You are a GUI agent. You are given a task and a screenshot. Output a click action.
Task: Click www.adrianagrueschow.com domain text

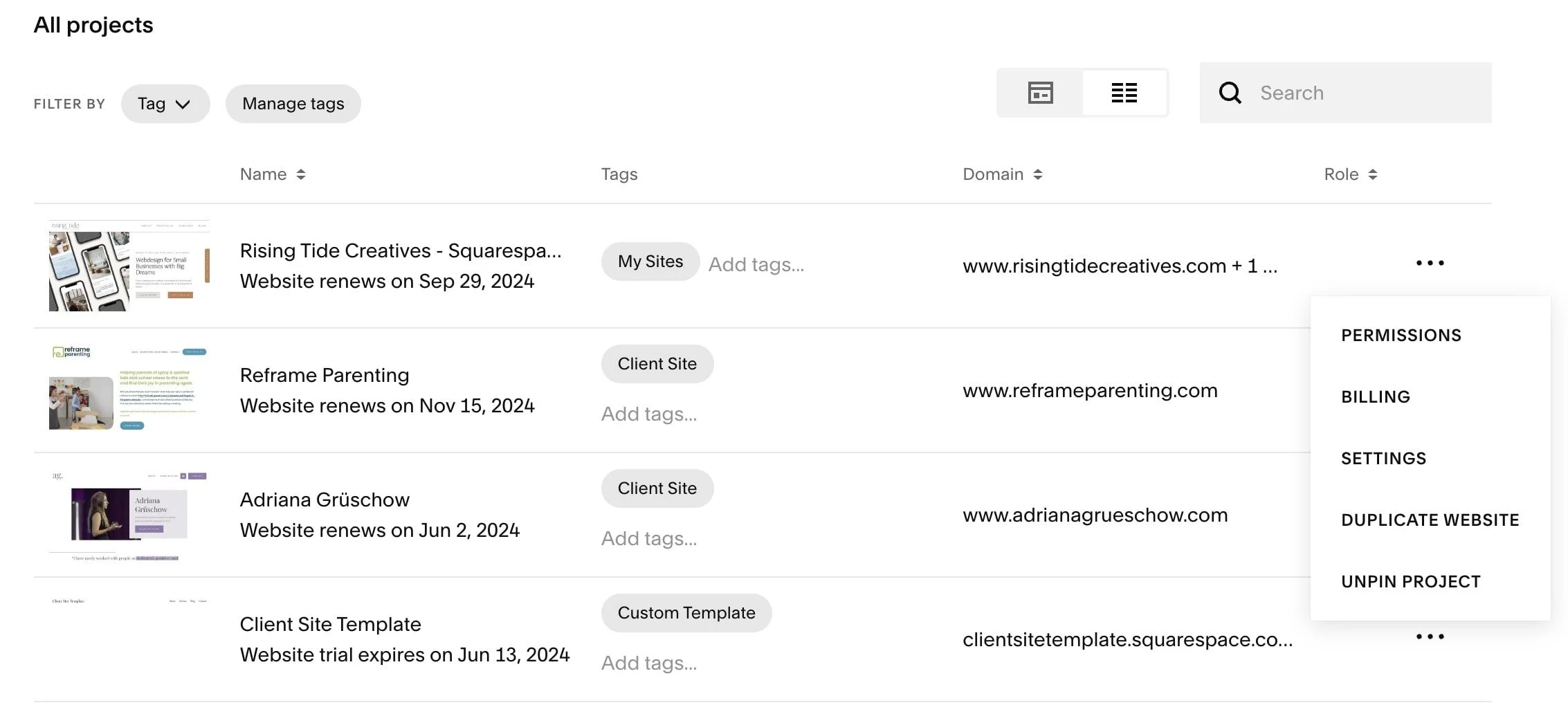coord(1095,515)
